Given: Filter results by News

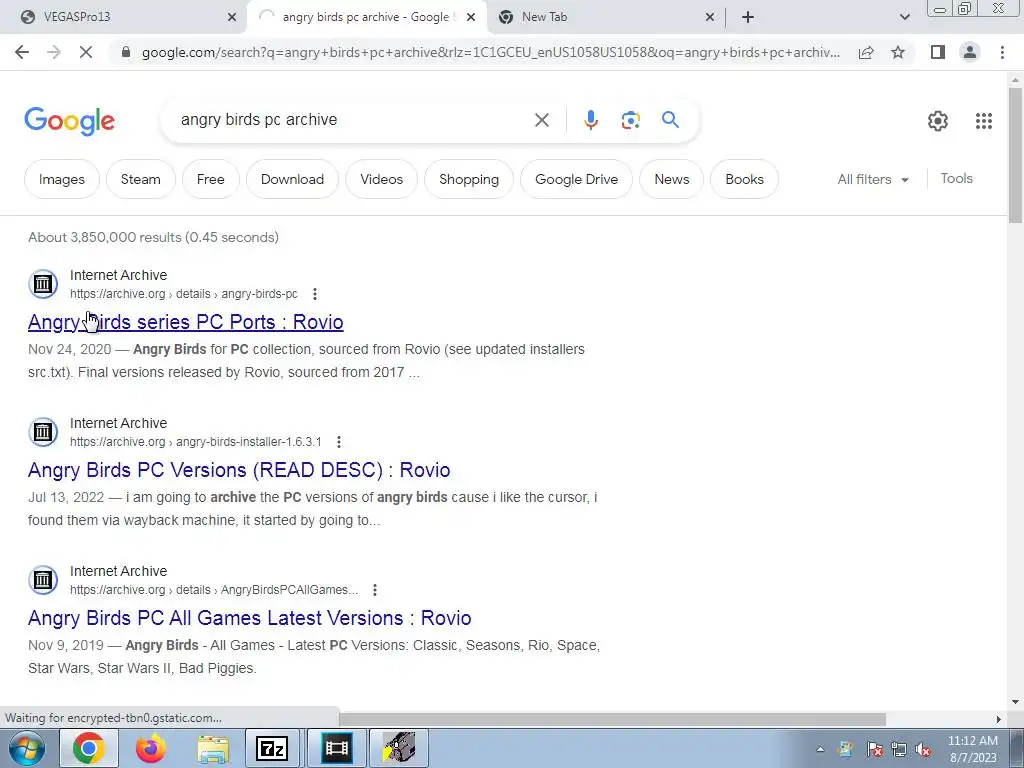Looking at the screenshot, I should coord(671,179).
